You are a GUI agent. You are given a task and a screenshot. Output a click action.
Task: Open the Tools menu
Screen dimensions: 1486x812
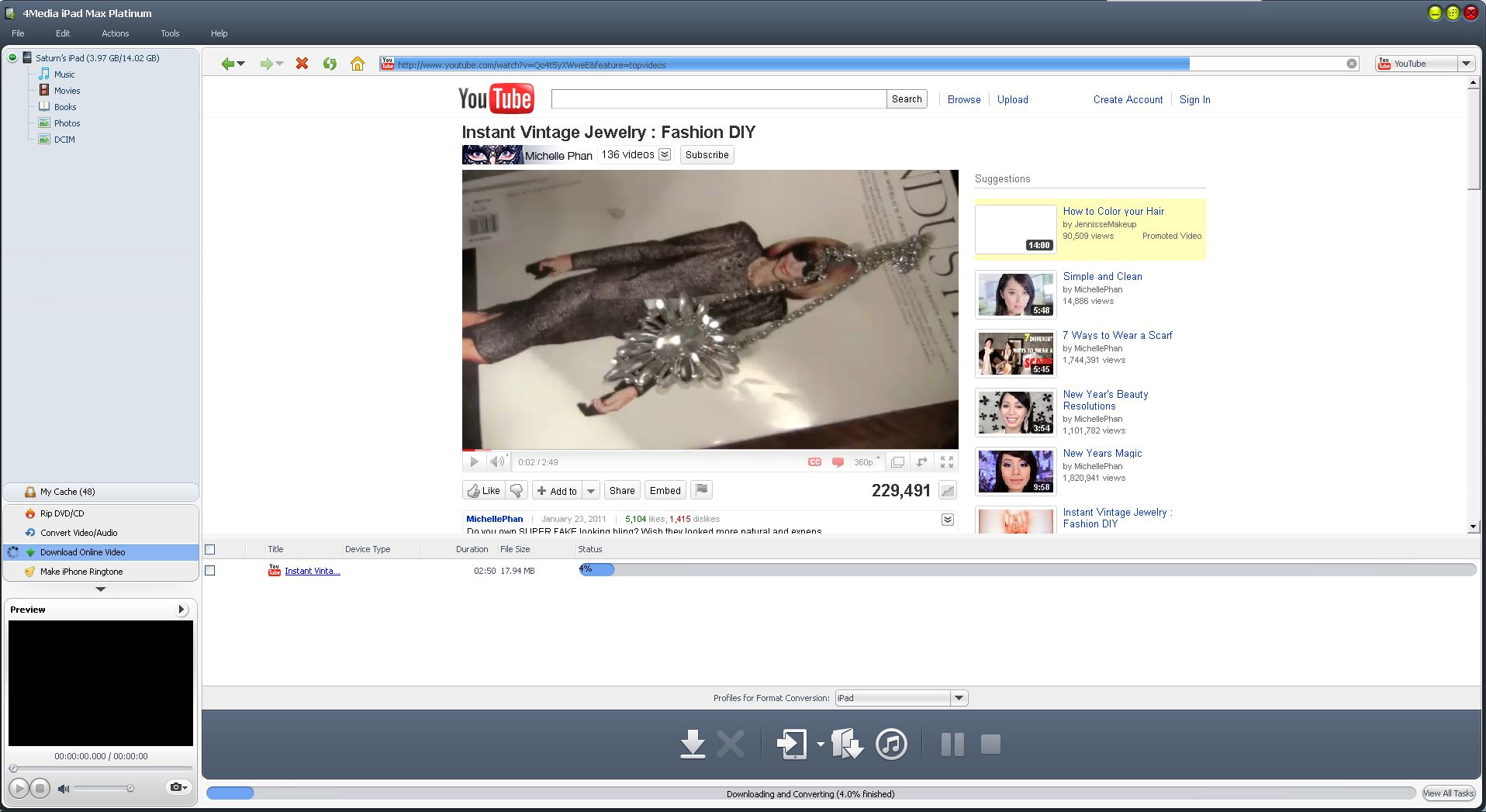pyautogui.click(x=170, y=33)
